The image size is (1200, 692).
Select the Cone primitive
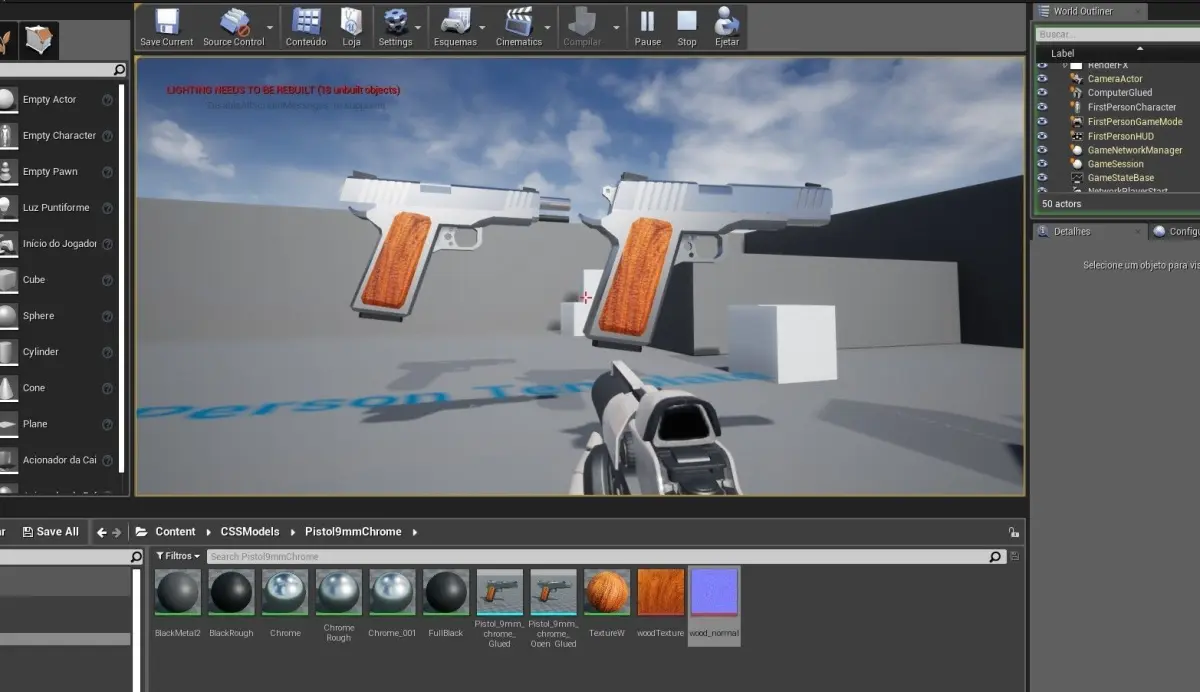point(34,388)
